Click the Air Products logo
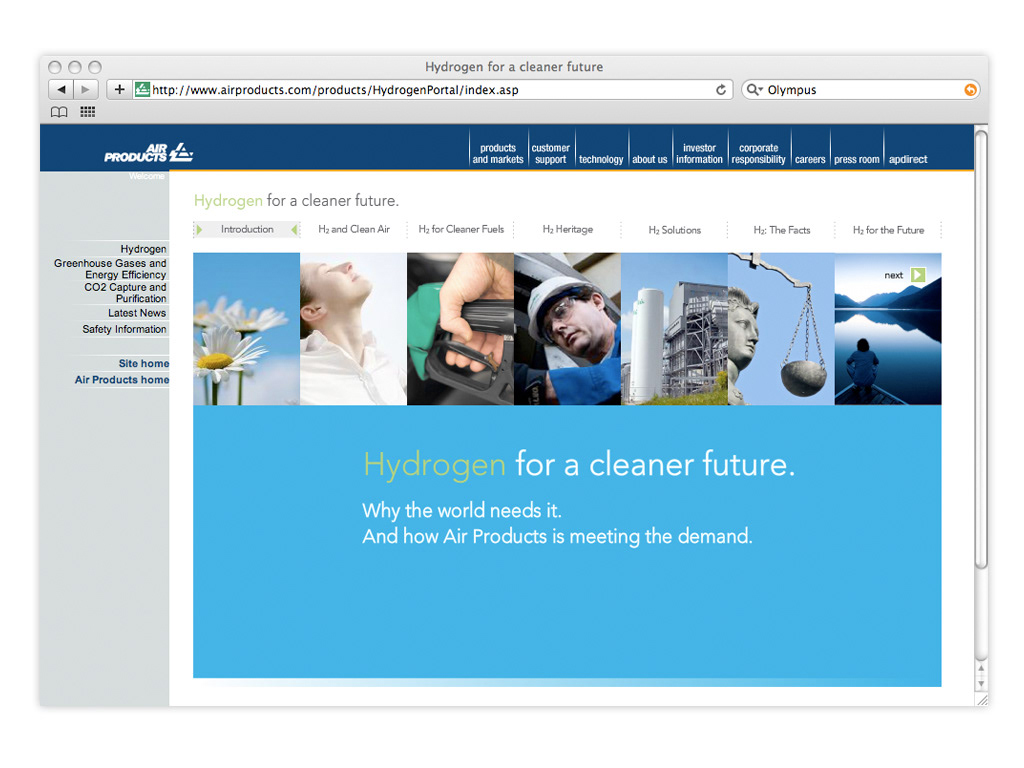This screenshot has width=1024, height=768. point(149,152)
